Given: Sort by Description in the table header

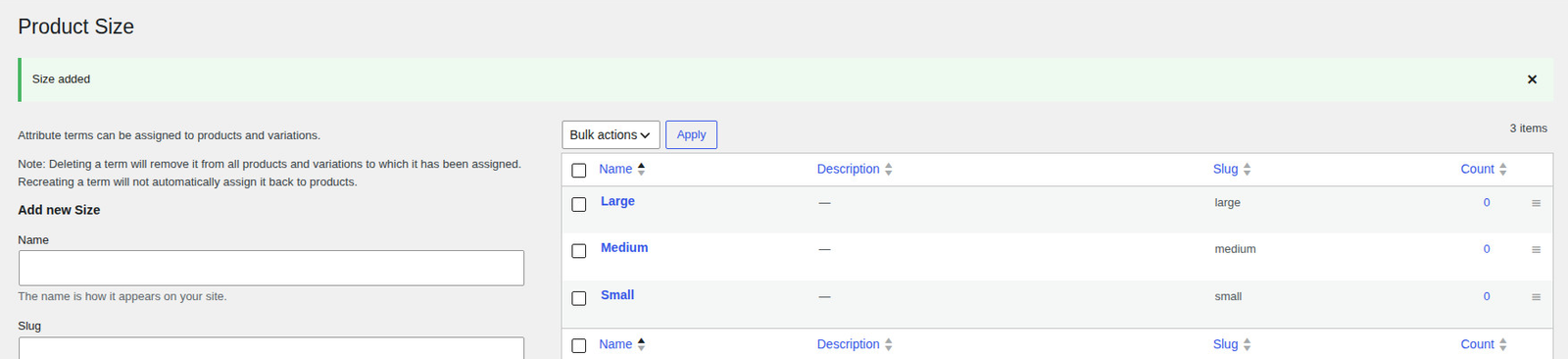Looking at the screenshot, I should 855,169.
